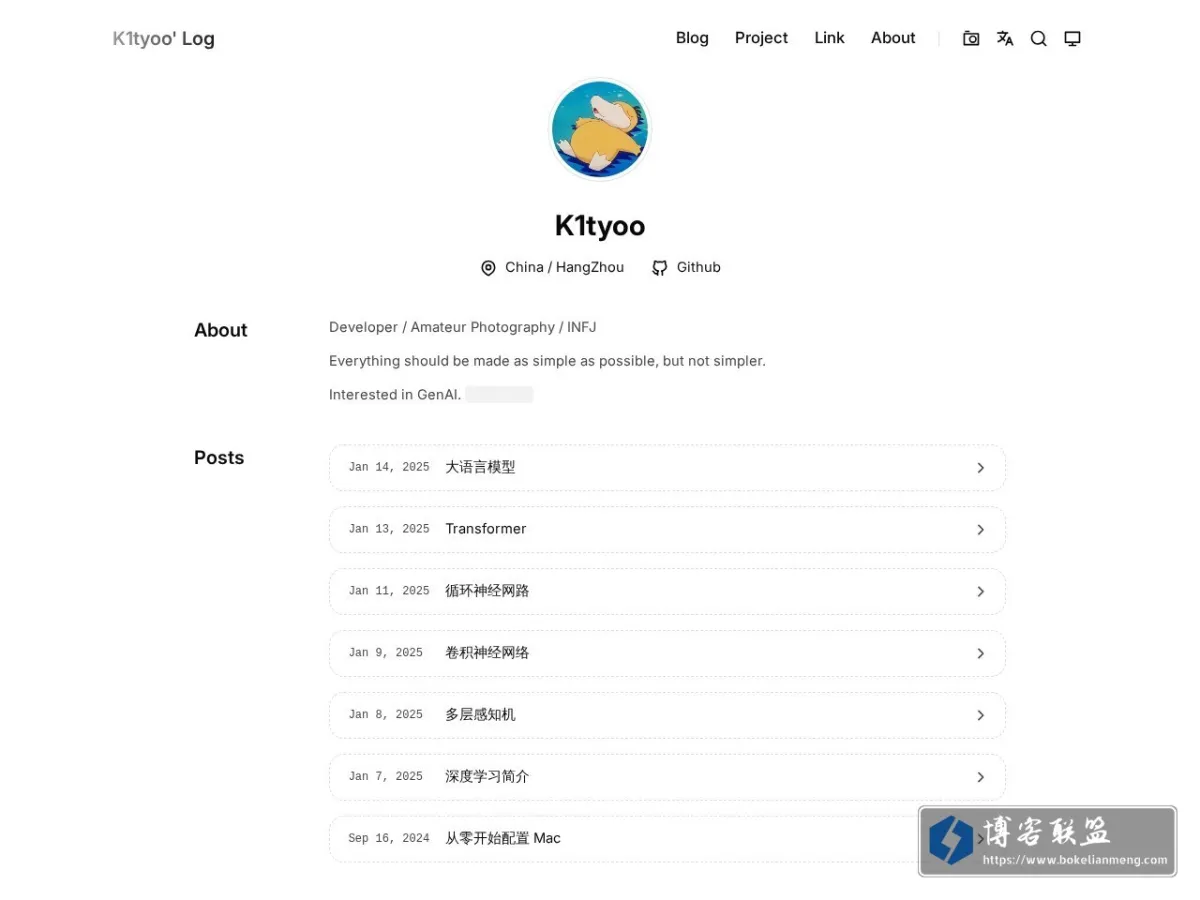Viewport: 1200px width, 900px height.
Task: Click the chevron on the 卷积神经网络 row
Action: [x=981, y=654]
